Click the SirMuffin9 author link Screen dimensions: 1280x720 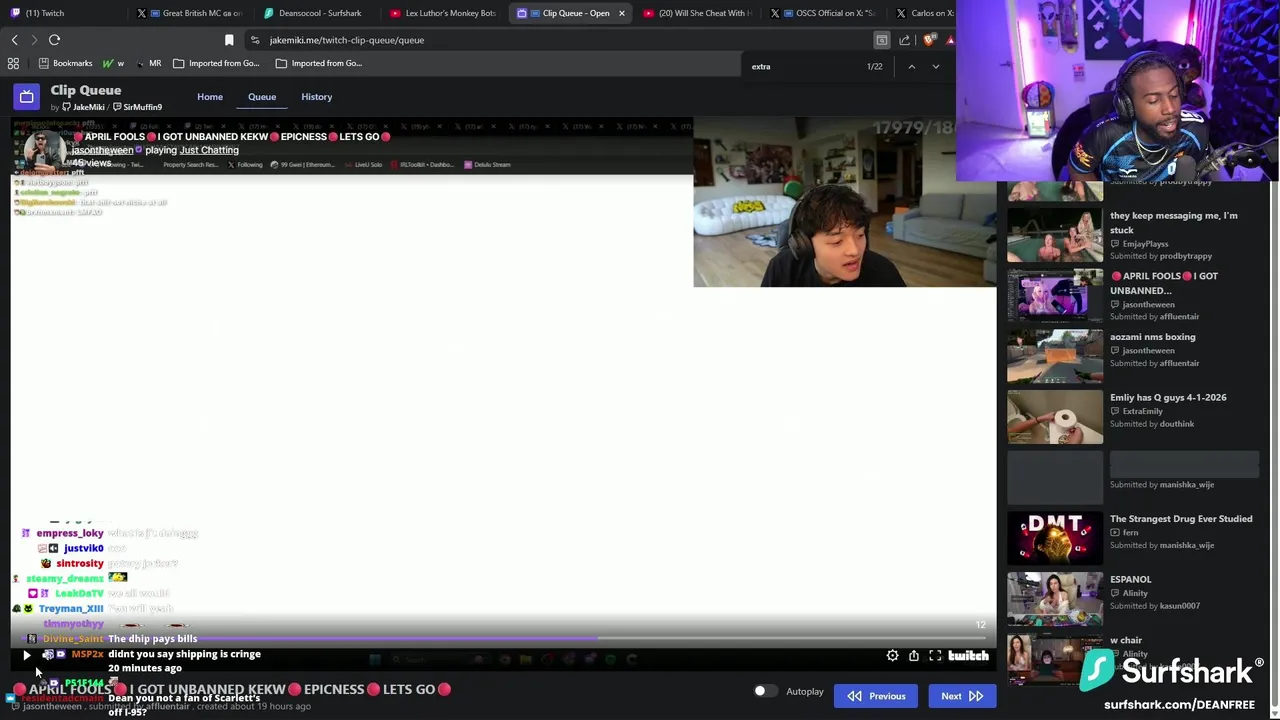pyautogui.click(x=138, y=107)
